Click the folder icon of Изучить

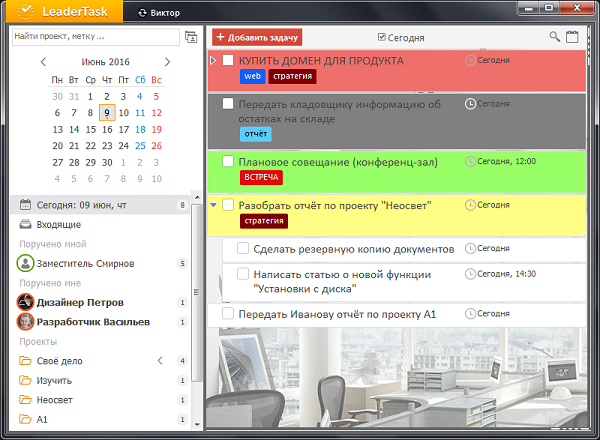point(25,380)
